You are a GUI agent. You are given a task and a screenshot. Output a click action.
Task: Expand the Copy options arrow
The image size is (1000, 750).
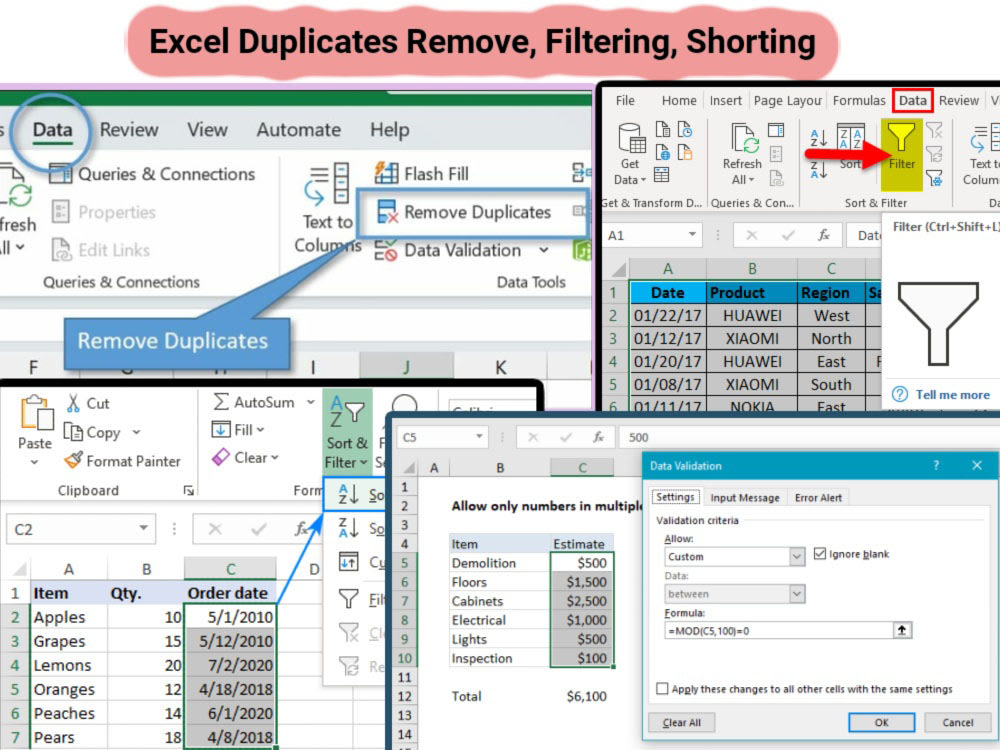(x=136, y=432)
